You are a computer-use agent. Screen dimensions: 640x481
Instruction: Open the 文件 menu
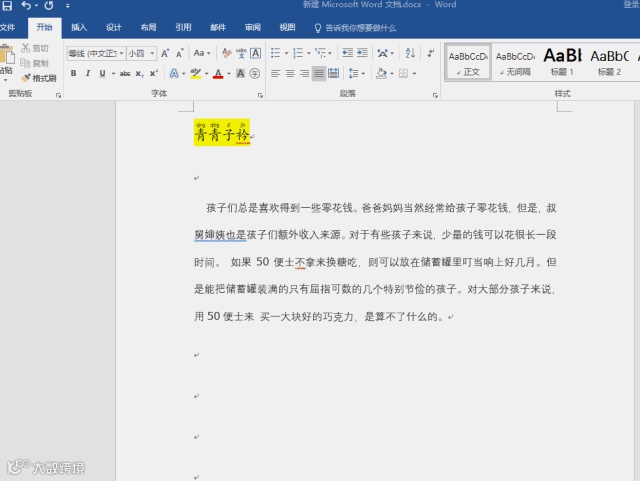(x=7, y=27)
